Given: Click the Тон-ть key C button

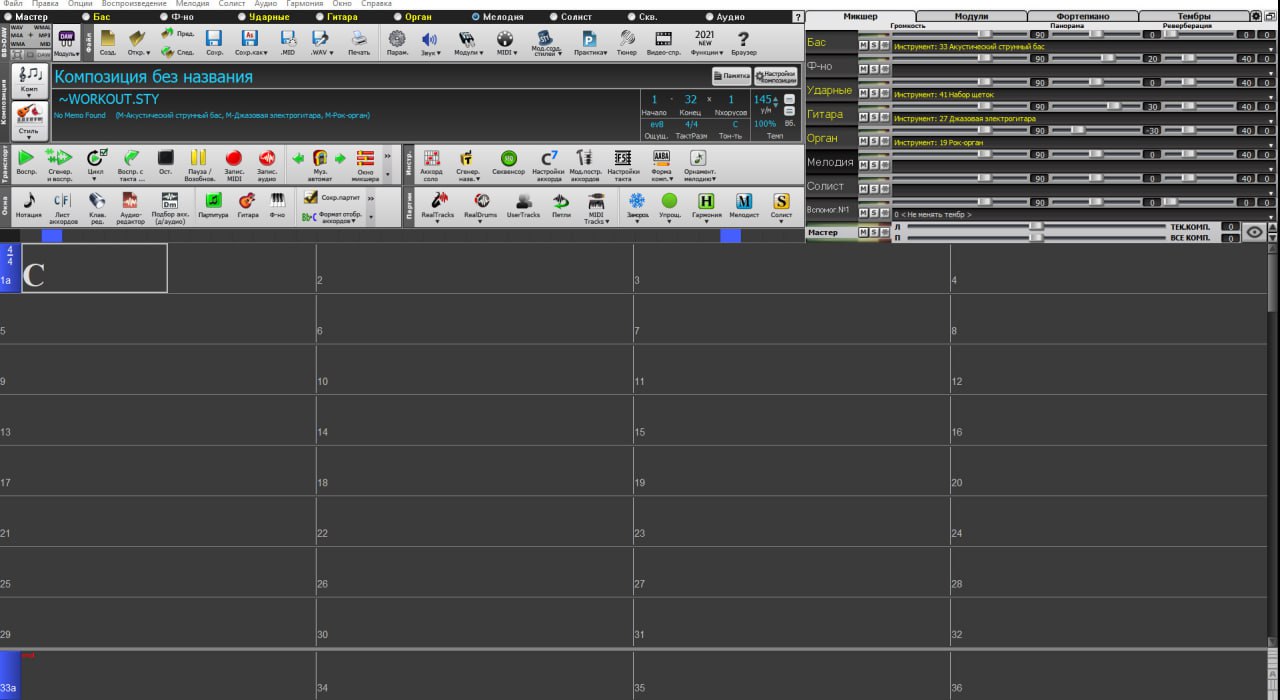Looking at the screenshot, I should coord(735,124).
